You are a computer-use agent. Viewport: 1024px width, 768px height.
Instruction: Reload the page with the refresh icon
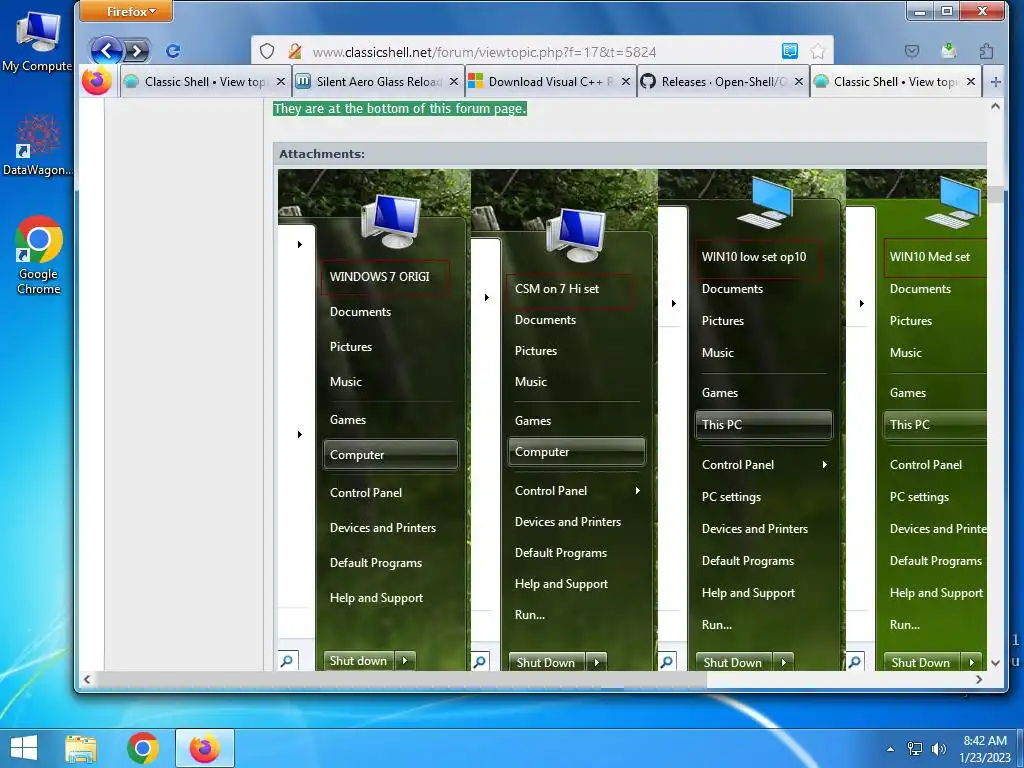click(x=173, y=51)
